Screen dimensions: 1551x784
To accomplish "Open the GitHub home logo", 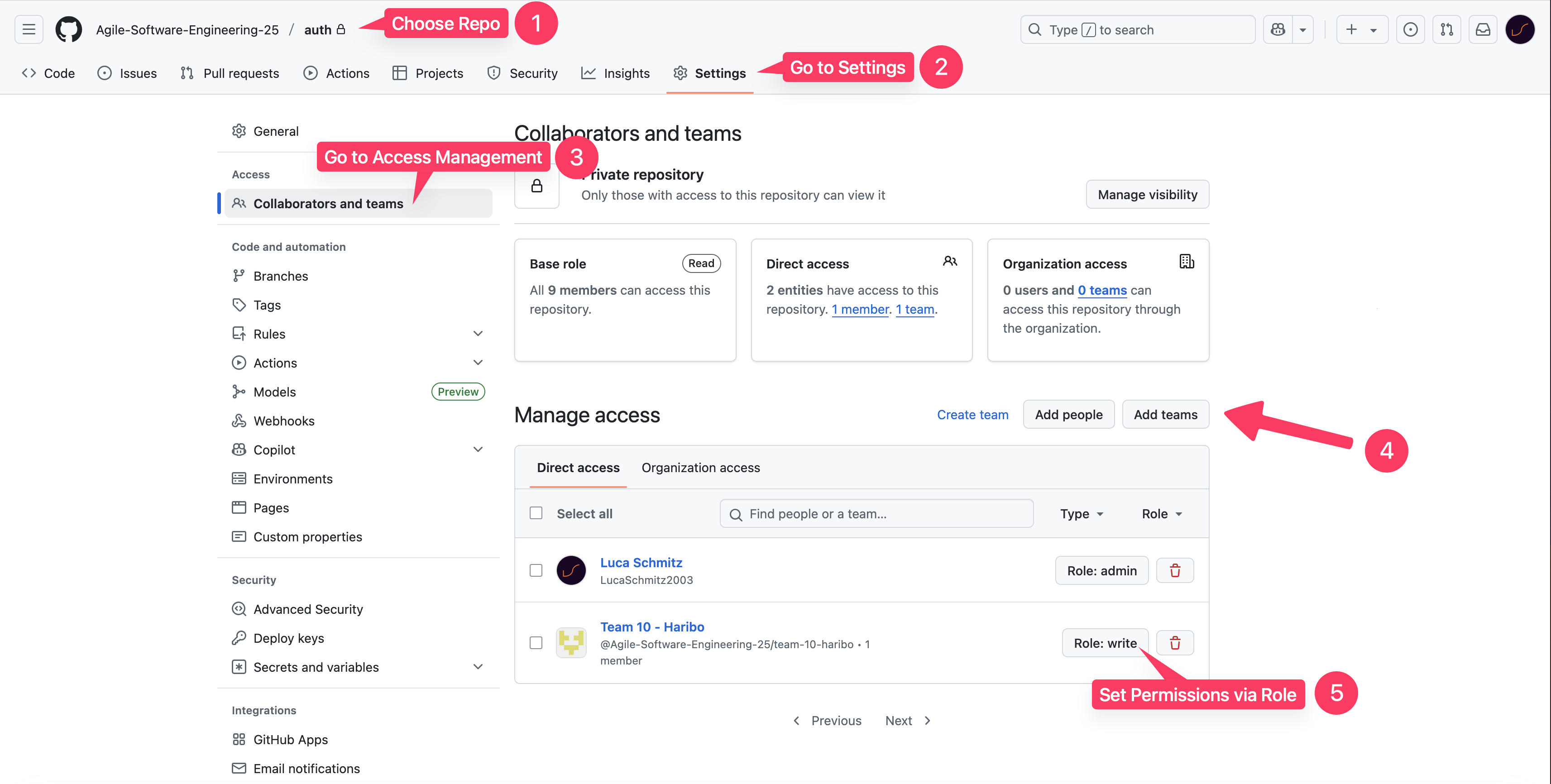I will click(69, 29).
